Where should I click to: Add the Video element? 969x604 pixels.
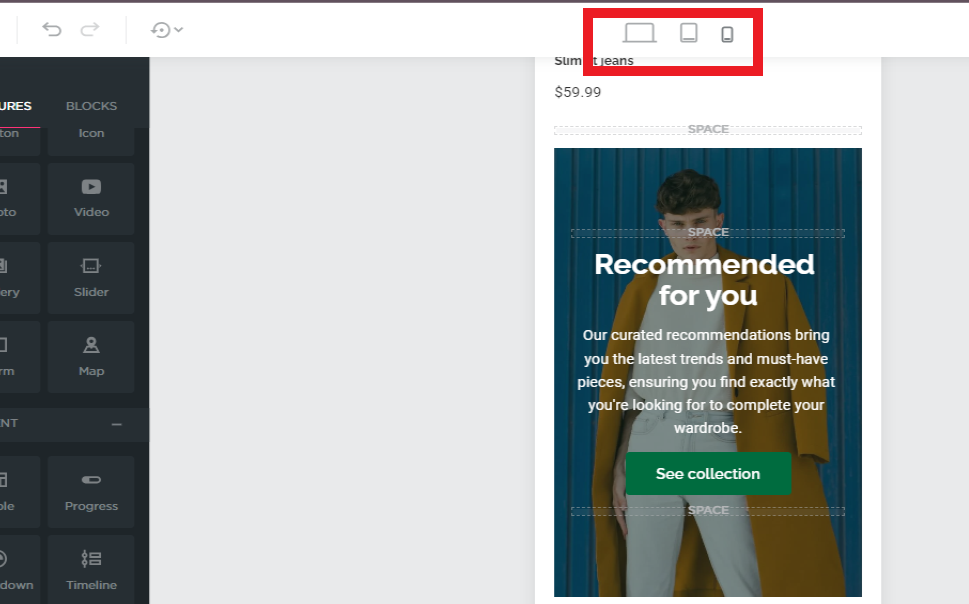point(91,199)
